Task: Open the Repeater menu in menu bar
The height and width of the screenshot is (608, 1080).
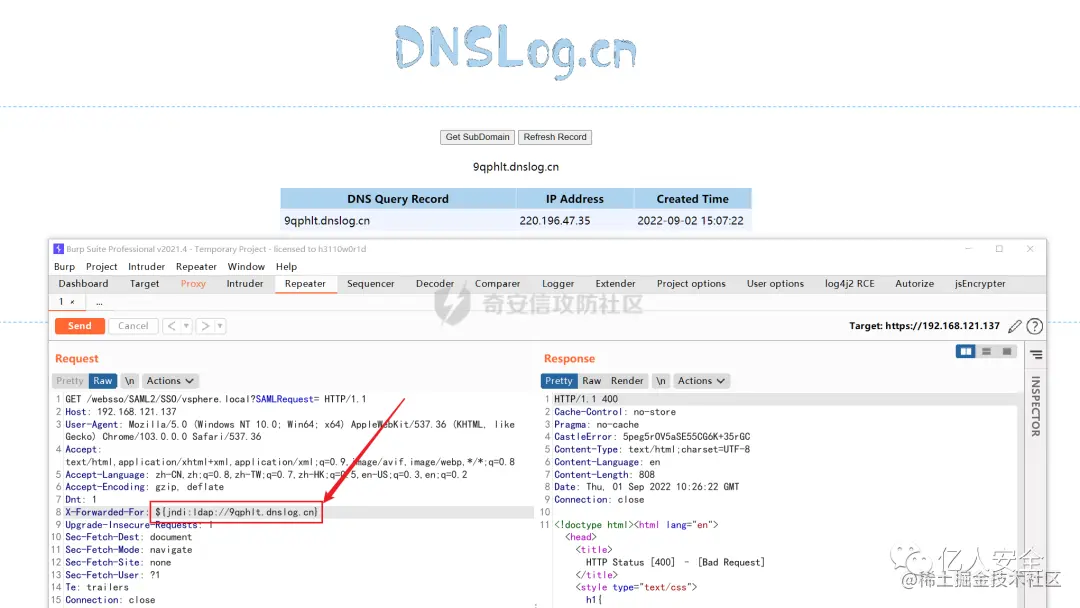Action: pos(196,266)
